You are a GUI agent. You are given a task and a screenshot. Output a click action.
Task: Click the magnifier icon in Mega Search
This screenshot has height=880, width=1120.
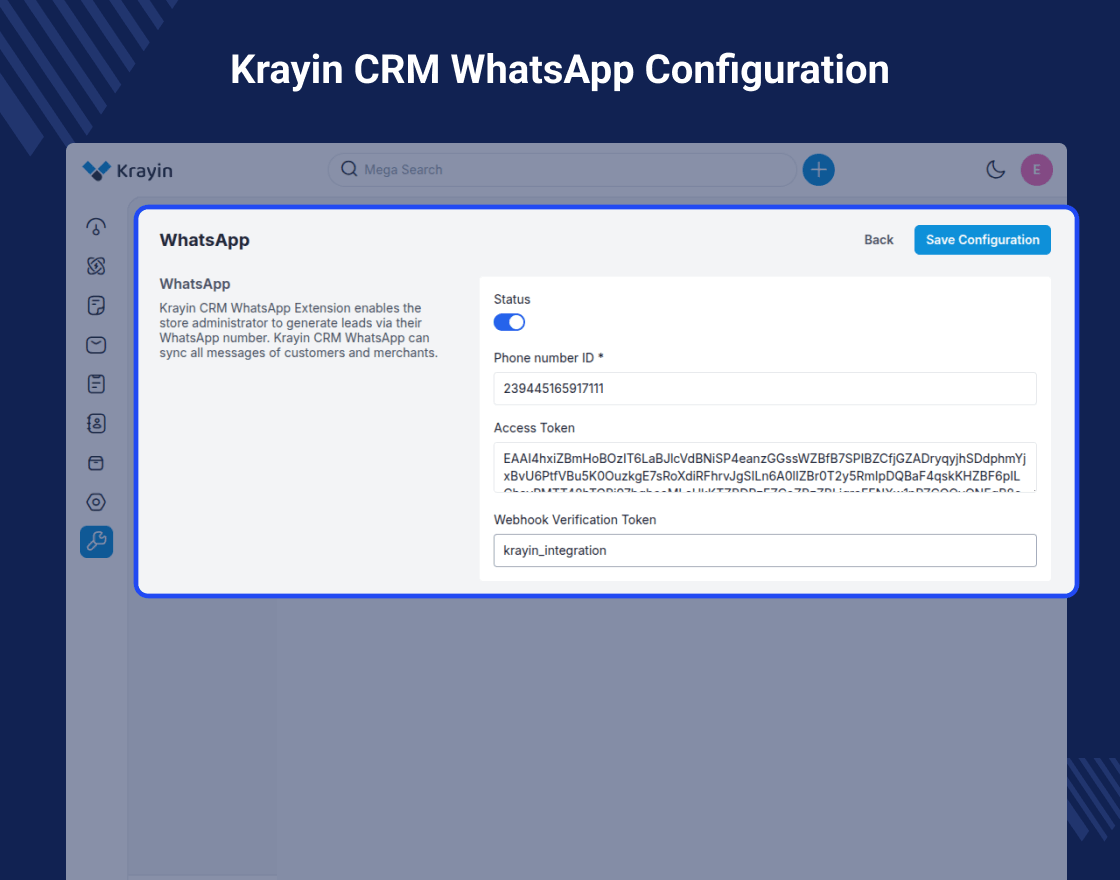click(349, 169)
